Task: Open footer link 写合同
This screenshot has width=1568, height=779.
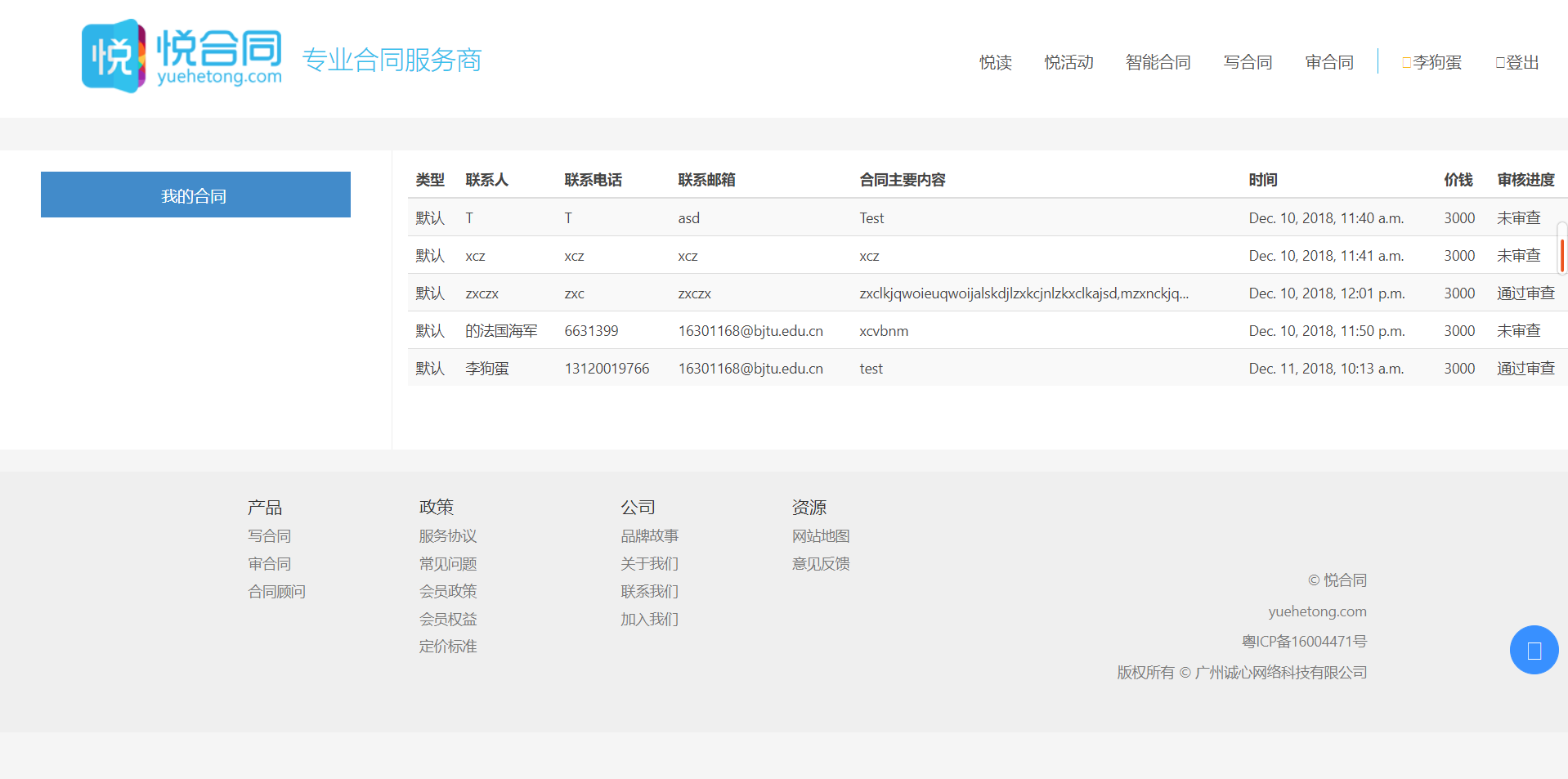Action: pyautogui.click(x=269, y=536)
